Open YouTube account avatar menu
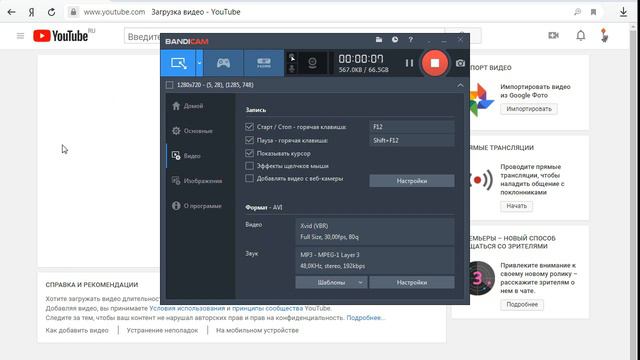Screen dimensions: 640x360 [604, 36]
